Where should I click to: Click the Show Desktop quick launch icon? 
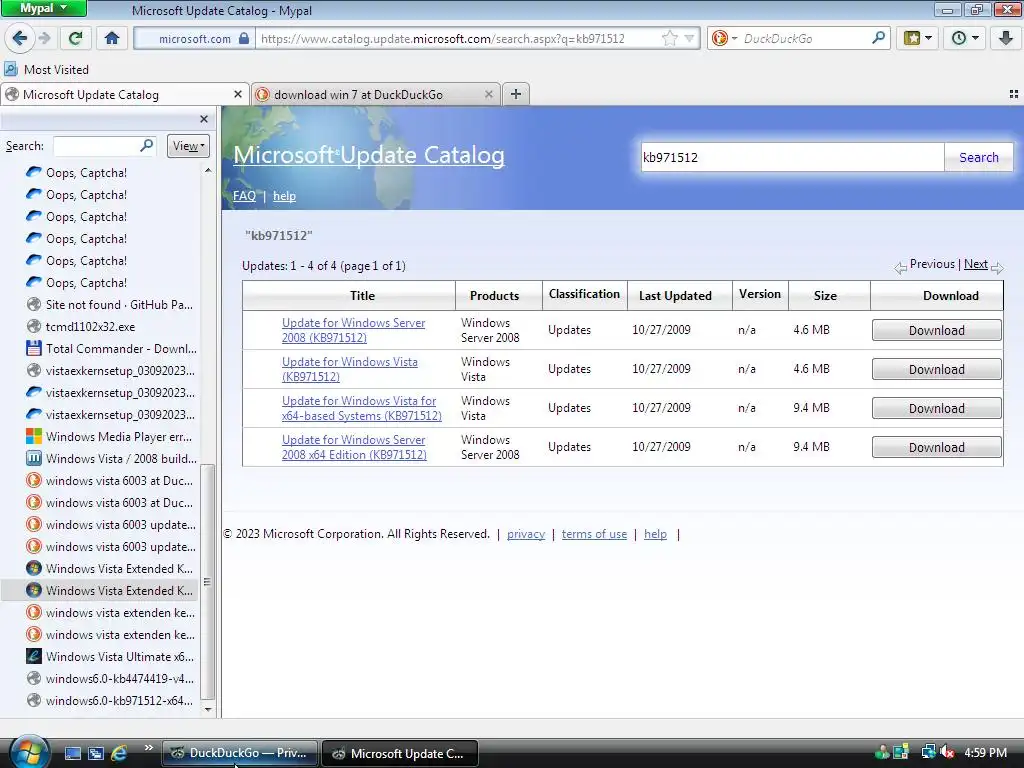pos(72,753)
